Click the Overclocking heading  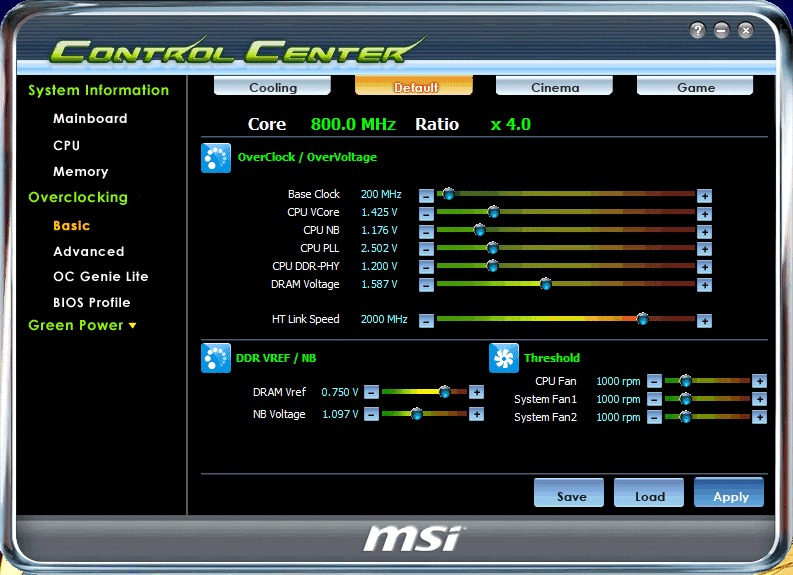pos(78,197)
